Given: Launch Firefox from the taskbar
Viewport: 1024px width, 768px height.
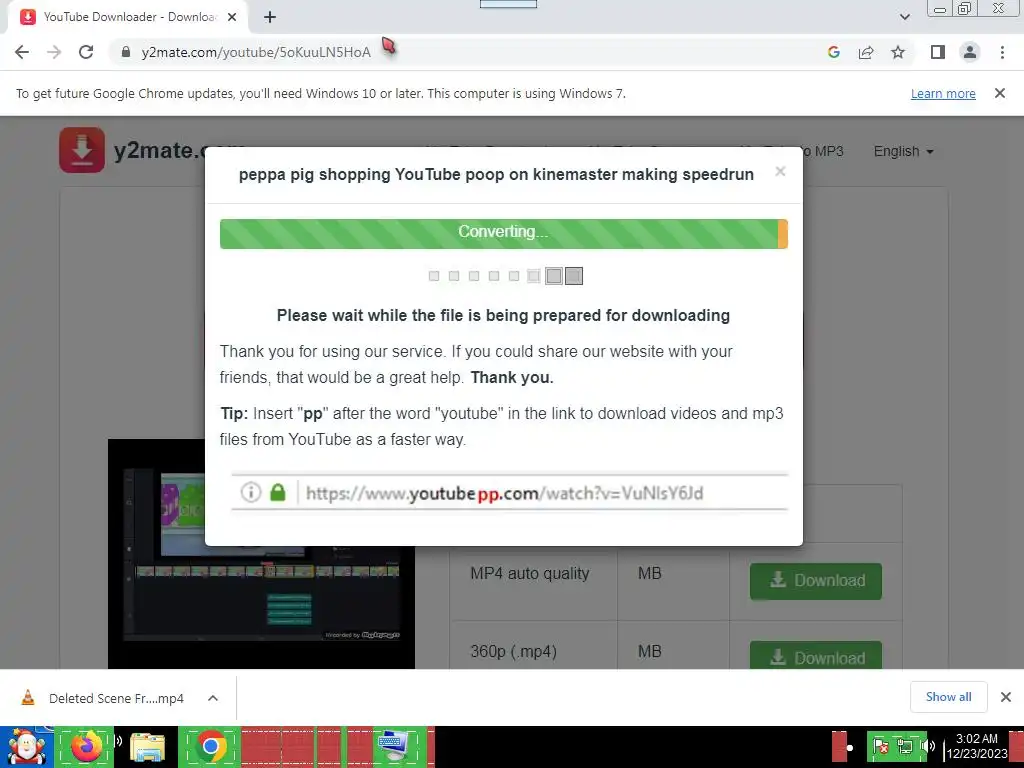Looking at the screenshot, I should 86,747.
